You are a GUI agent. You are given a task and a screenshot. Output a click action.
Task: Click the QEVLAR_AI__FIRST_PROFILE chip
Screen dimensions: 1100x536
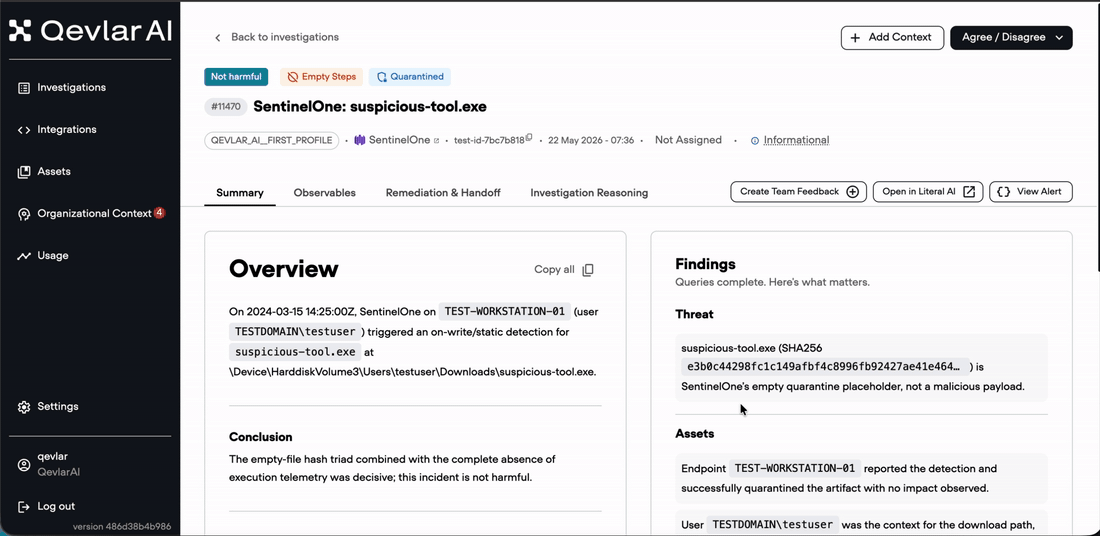(x=271, y=140)
